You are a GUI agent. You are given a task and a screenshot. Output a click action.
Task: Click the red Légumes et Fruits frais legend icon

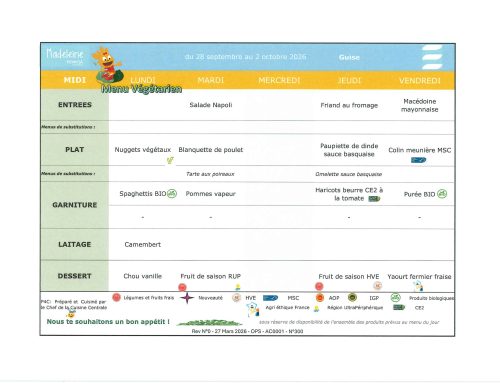116,298
